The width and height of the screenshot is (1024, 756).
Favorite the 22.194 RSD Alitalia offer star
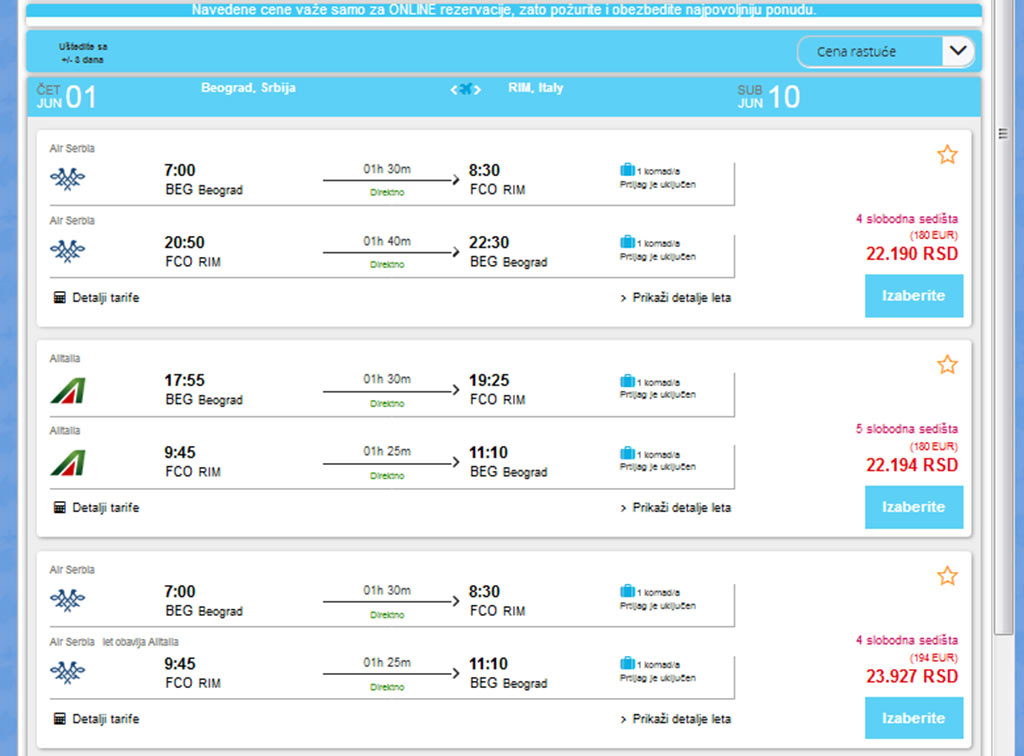pos(947,364)
